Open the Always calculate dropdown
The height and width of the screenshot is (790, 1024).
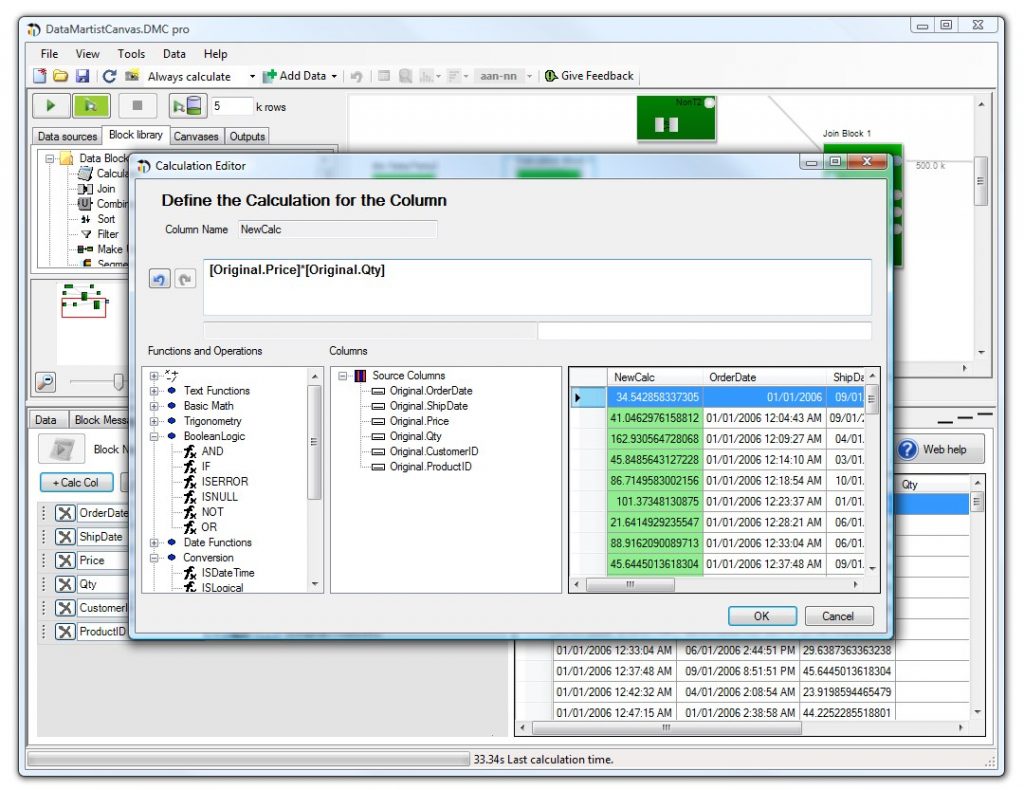click(252, 76)
